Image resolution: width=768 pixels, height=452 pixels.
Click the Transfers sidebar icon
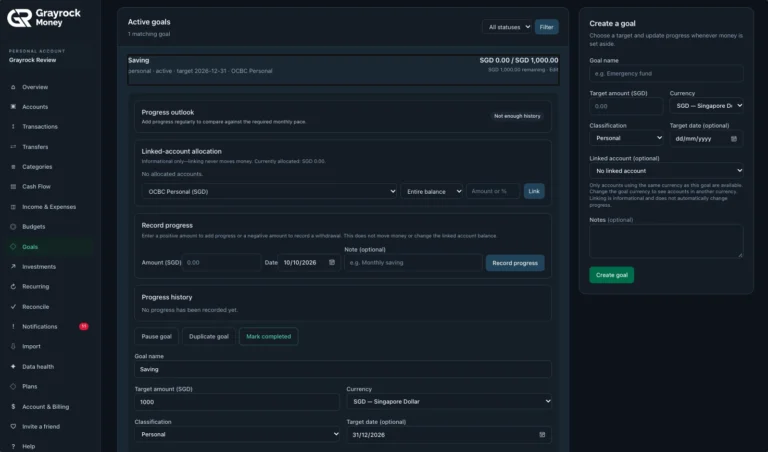click(x=13, y=147)
